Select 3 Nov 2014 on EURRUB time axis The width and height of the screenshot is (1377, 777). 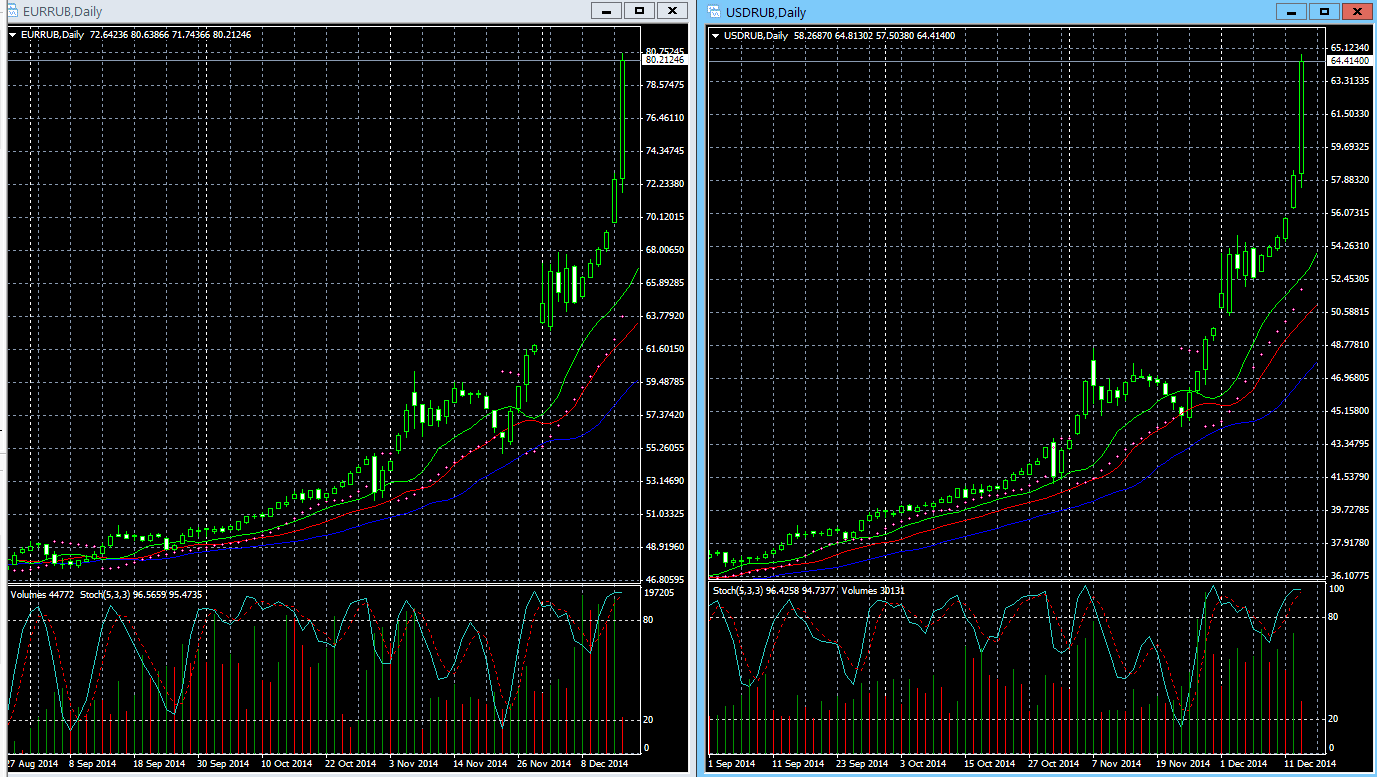click(x=413, y=763)
